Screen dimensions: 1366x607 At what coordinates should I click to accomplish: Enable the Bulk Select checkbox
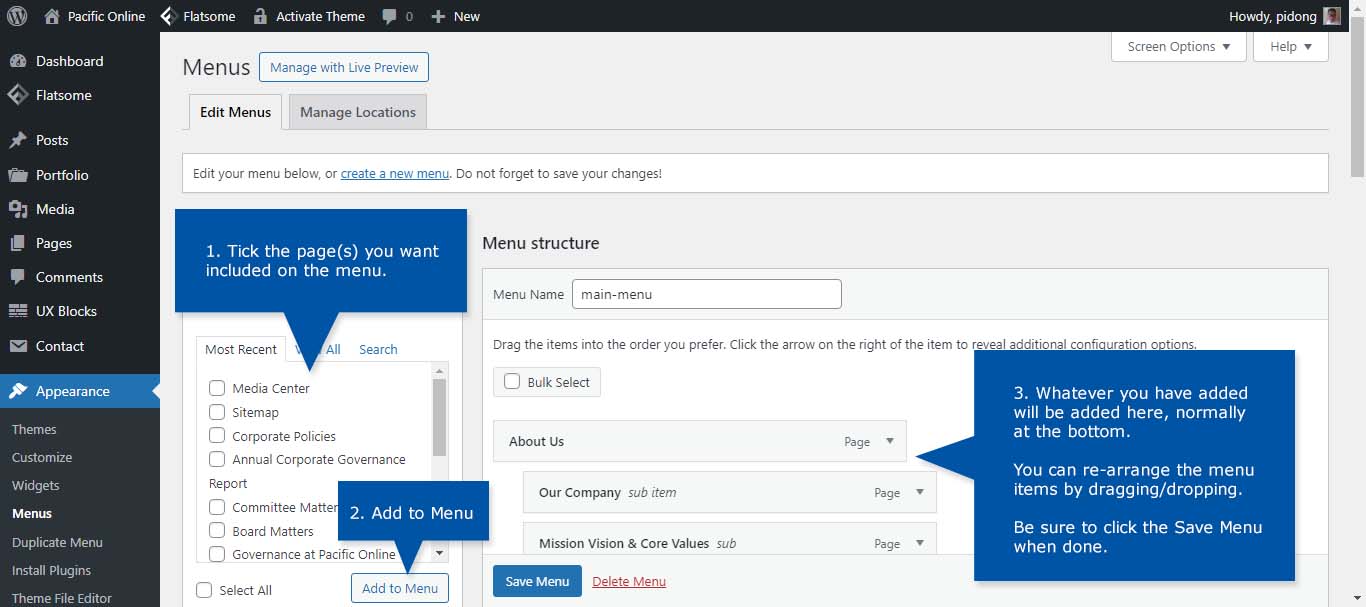point(512,382)
